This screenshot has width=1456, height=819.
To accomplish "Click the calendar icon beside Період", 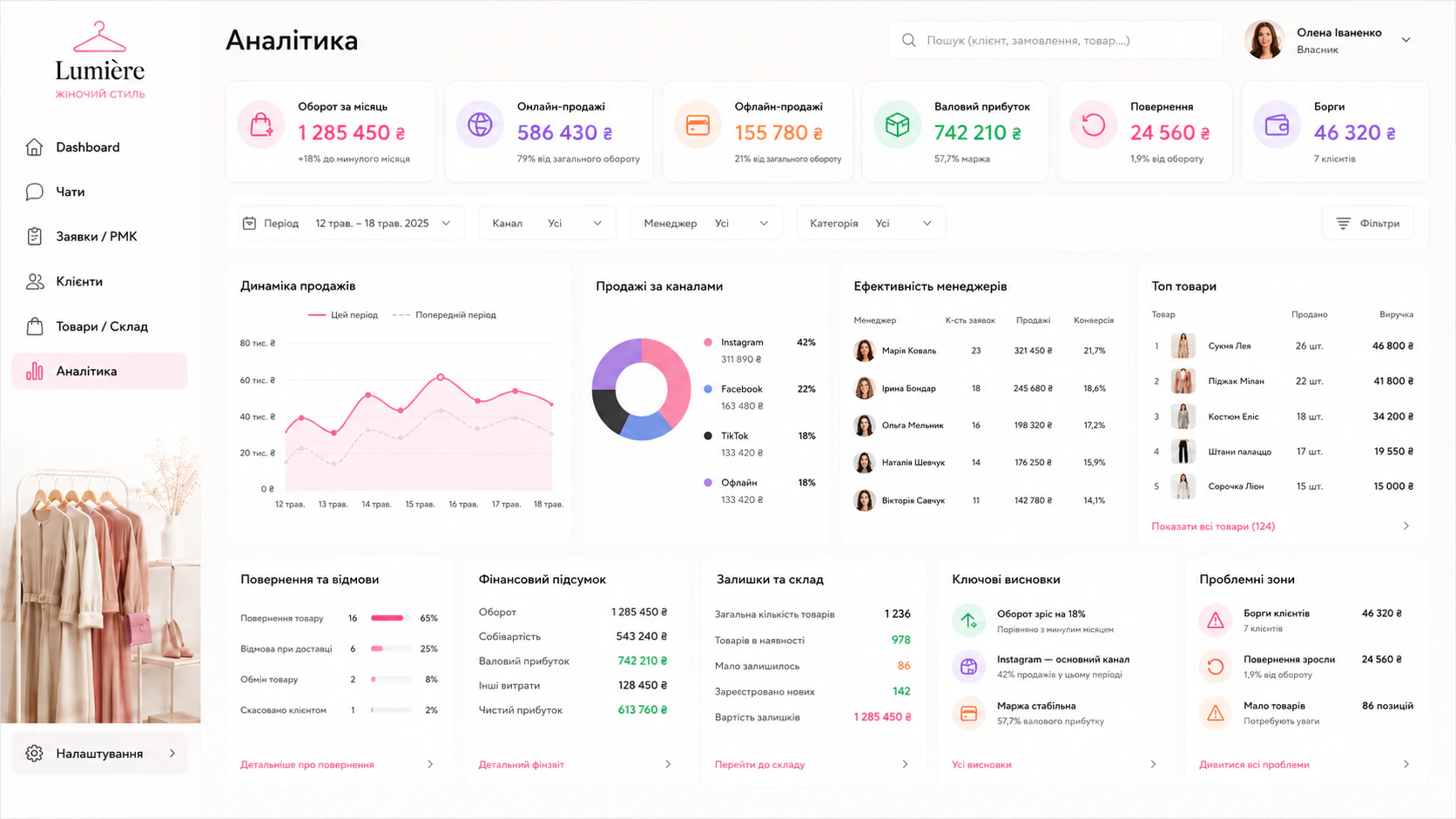I will coord(249,223).
